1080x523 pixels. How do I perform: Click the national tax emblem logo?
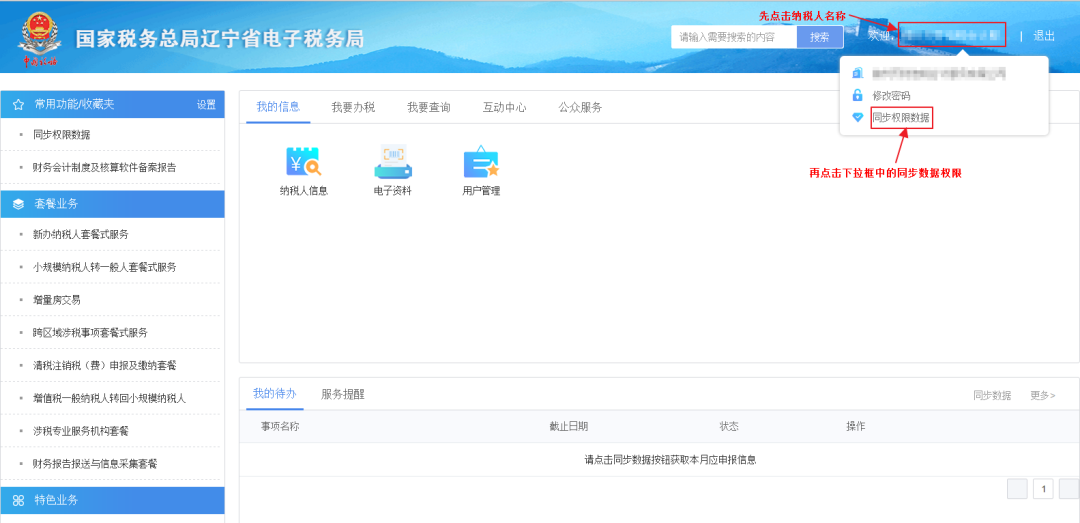point(39,38)
